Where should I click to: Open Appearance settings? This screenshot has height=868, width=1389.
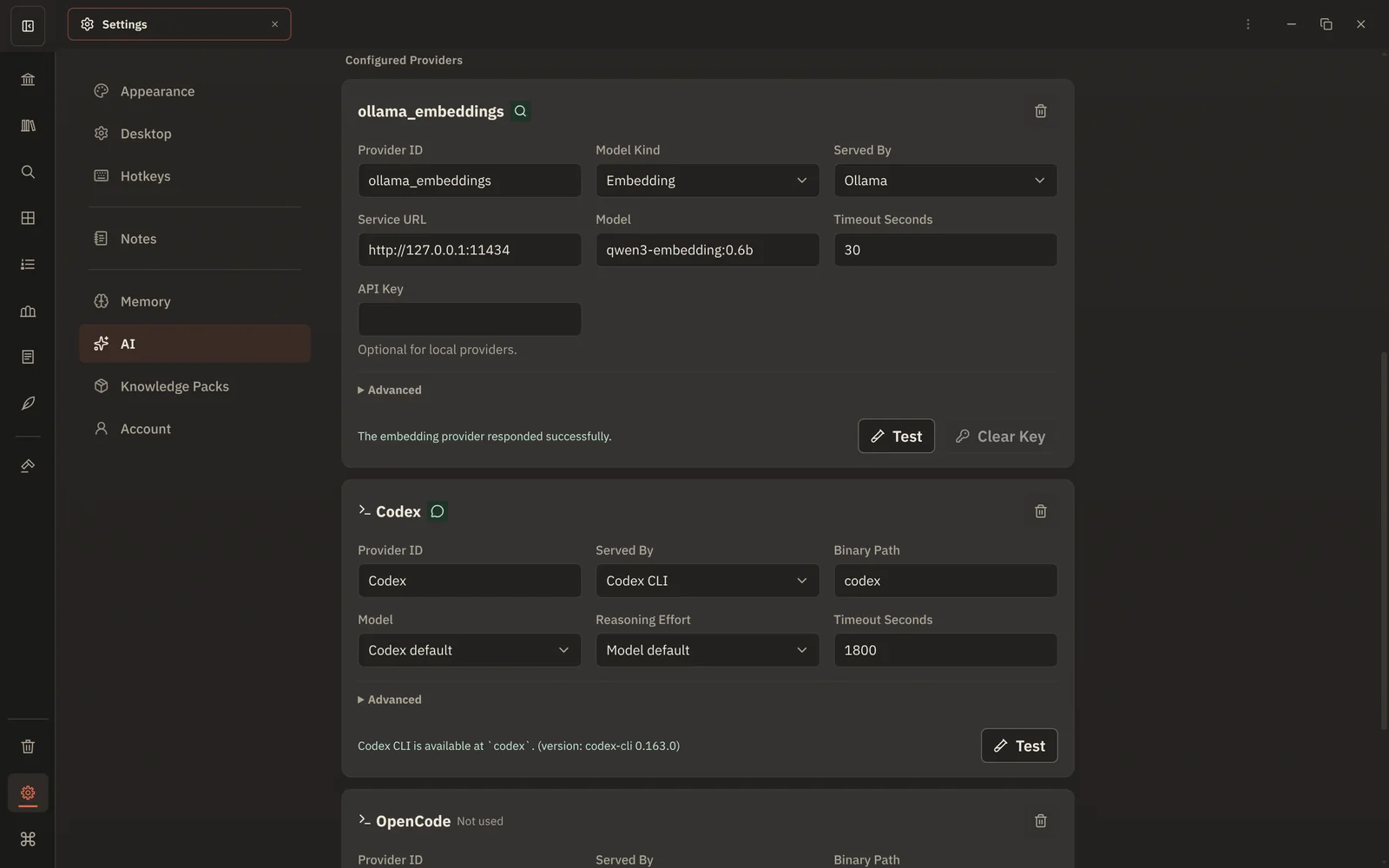194,91
